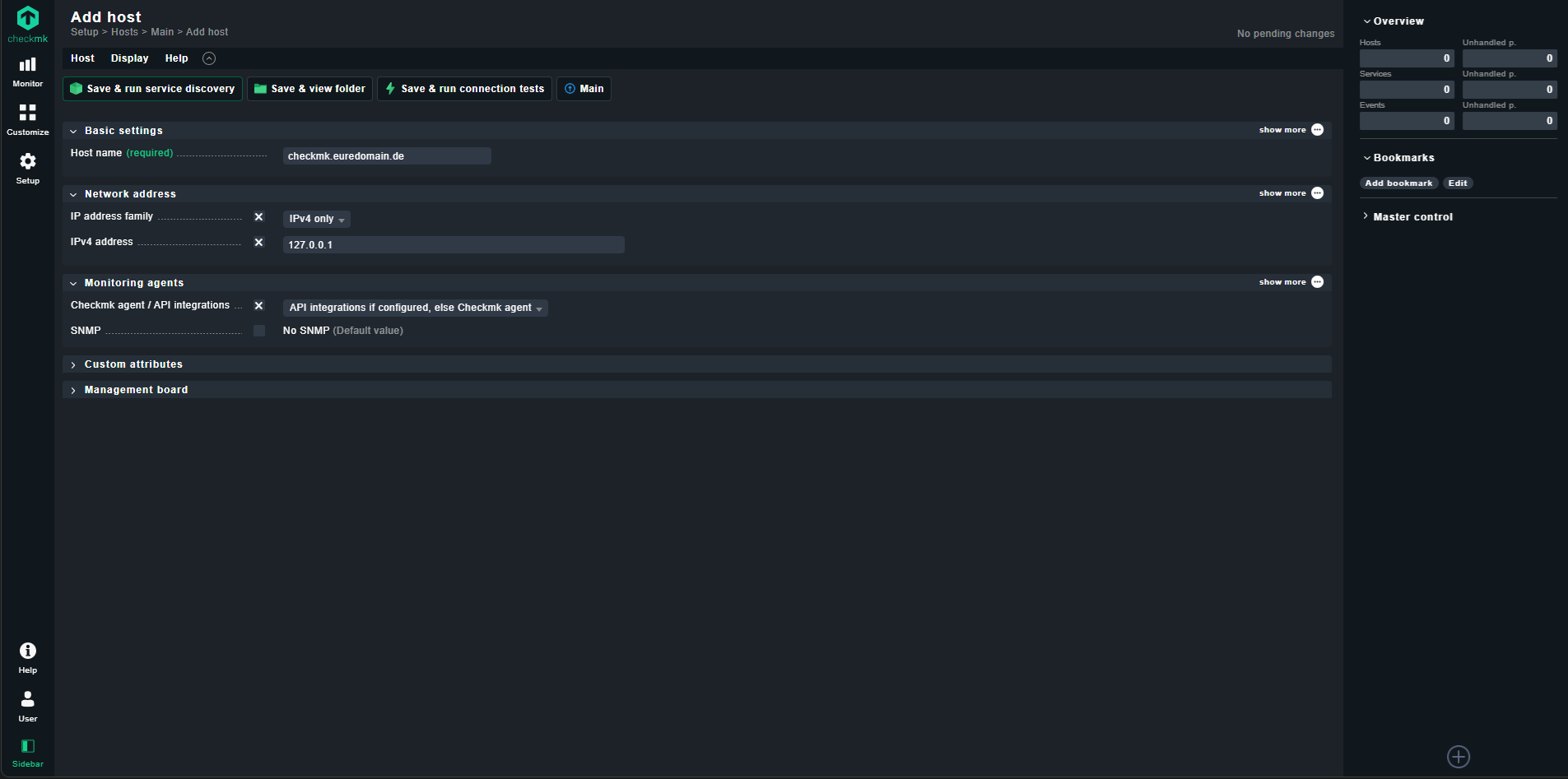1568x779 pixels.
Task: Add a sidebar element with plus icon
Action: [x=1458, y=757]
